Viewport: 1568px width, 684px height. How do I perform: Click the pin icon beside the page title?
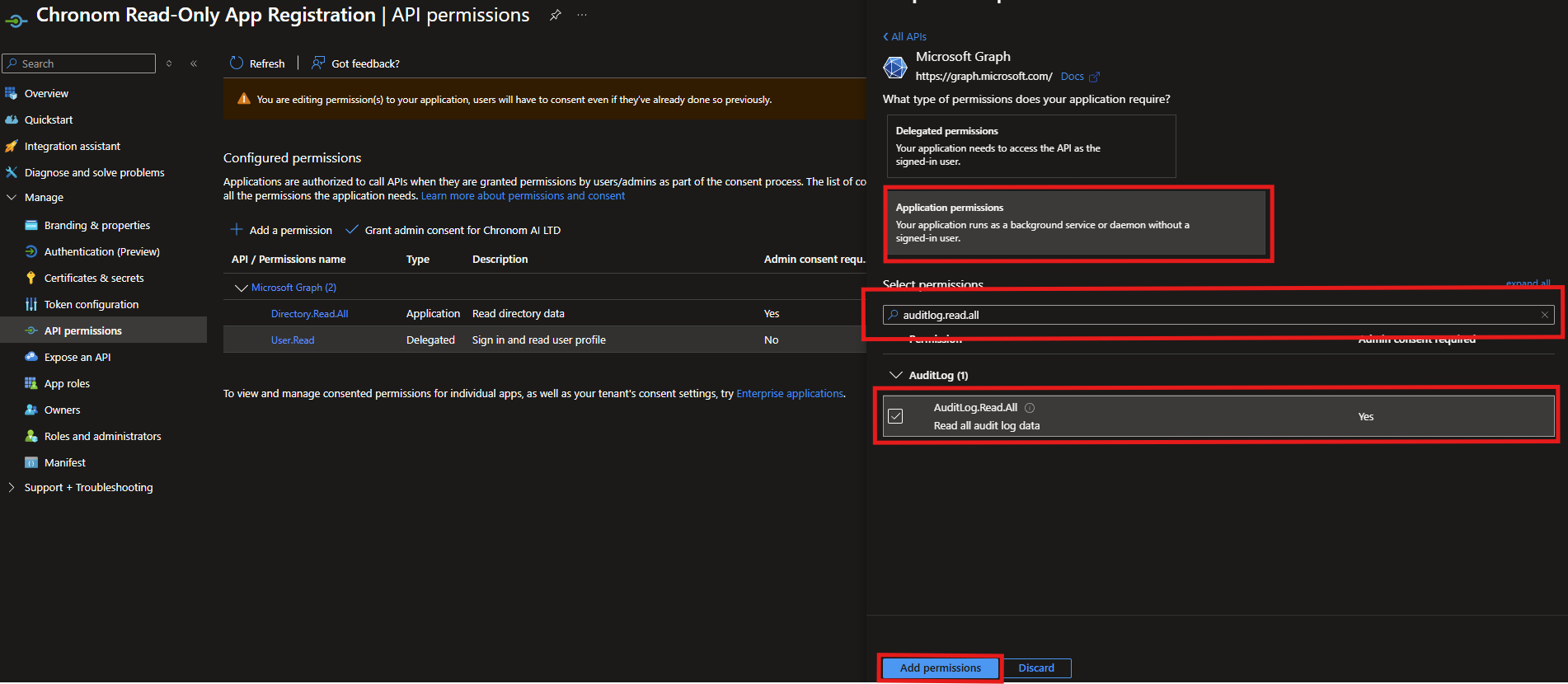click(556, 15)
